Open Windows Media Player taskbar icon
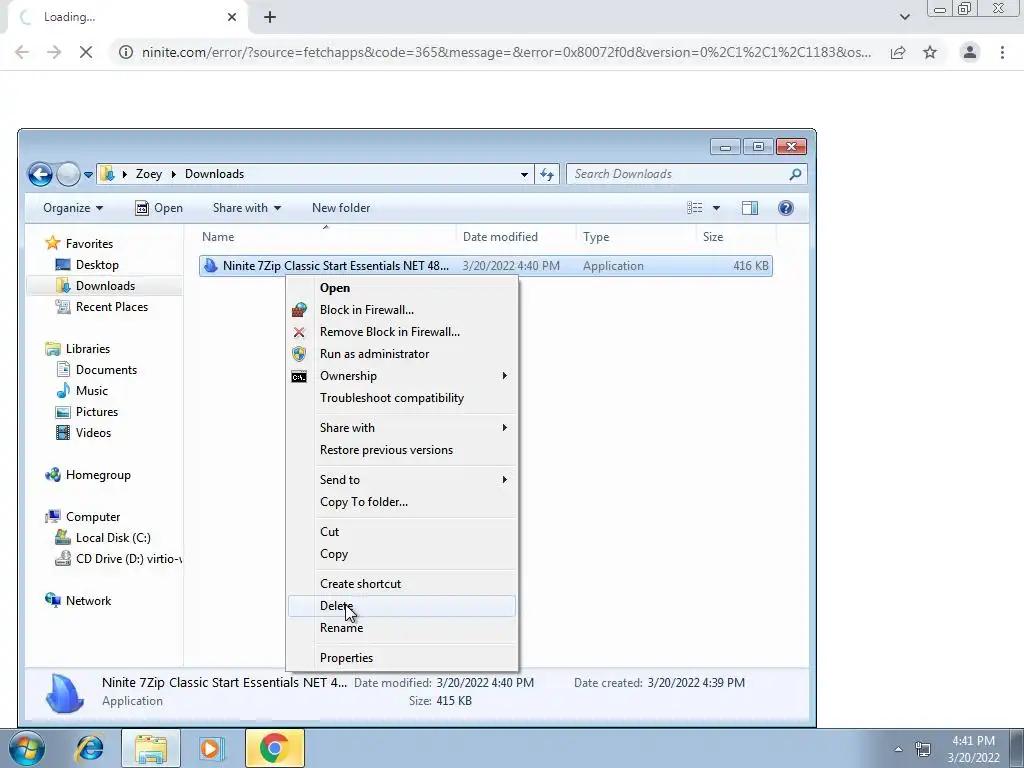The width and height of the screenshot is (1024, 768). coord(210,748)
